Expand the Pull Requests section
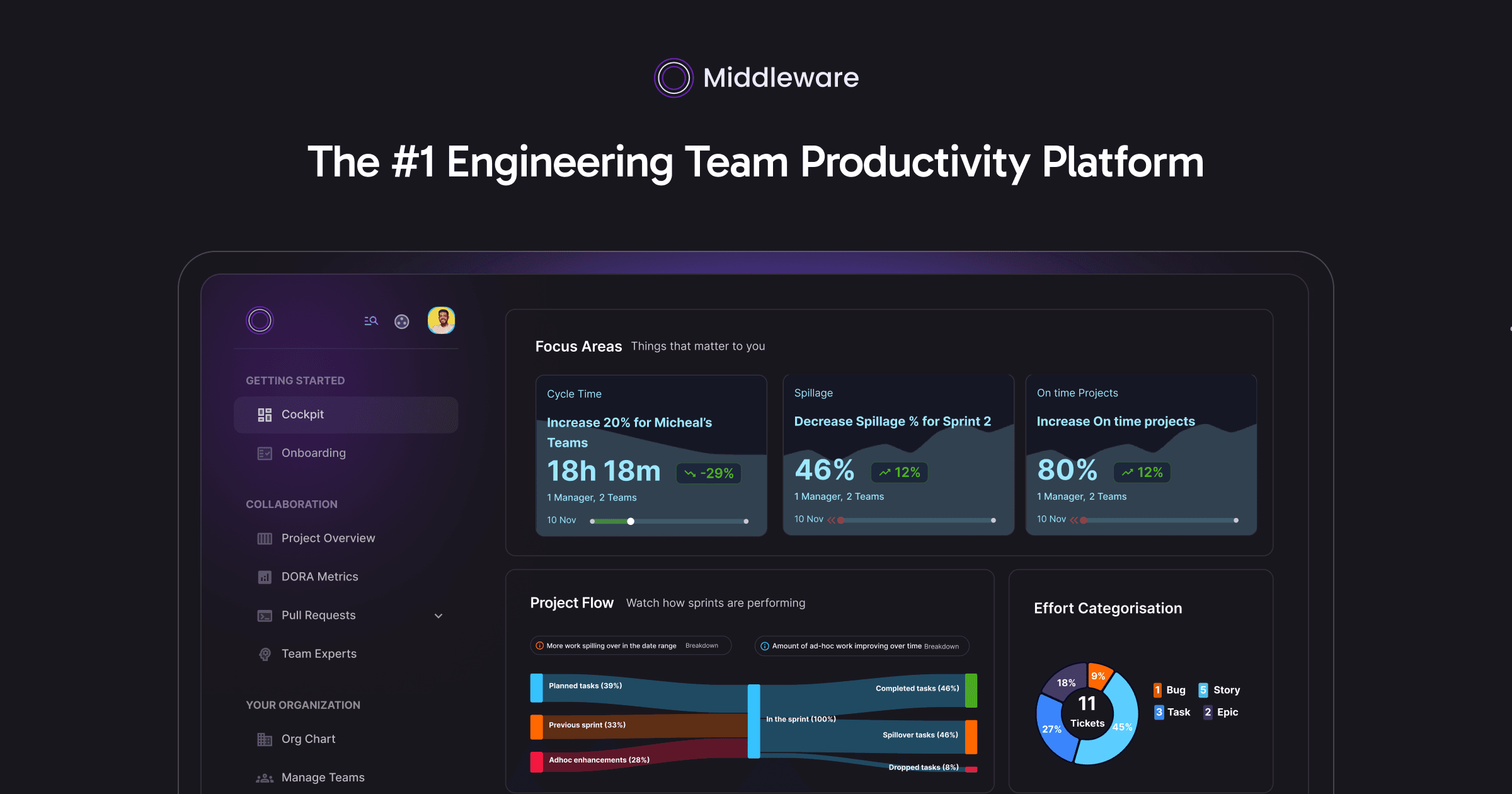This screenshot has width=1512, height=794. (438, 615)
